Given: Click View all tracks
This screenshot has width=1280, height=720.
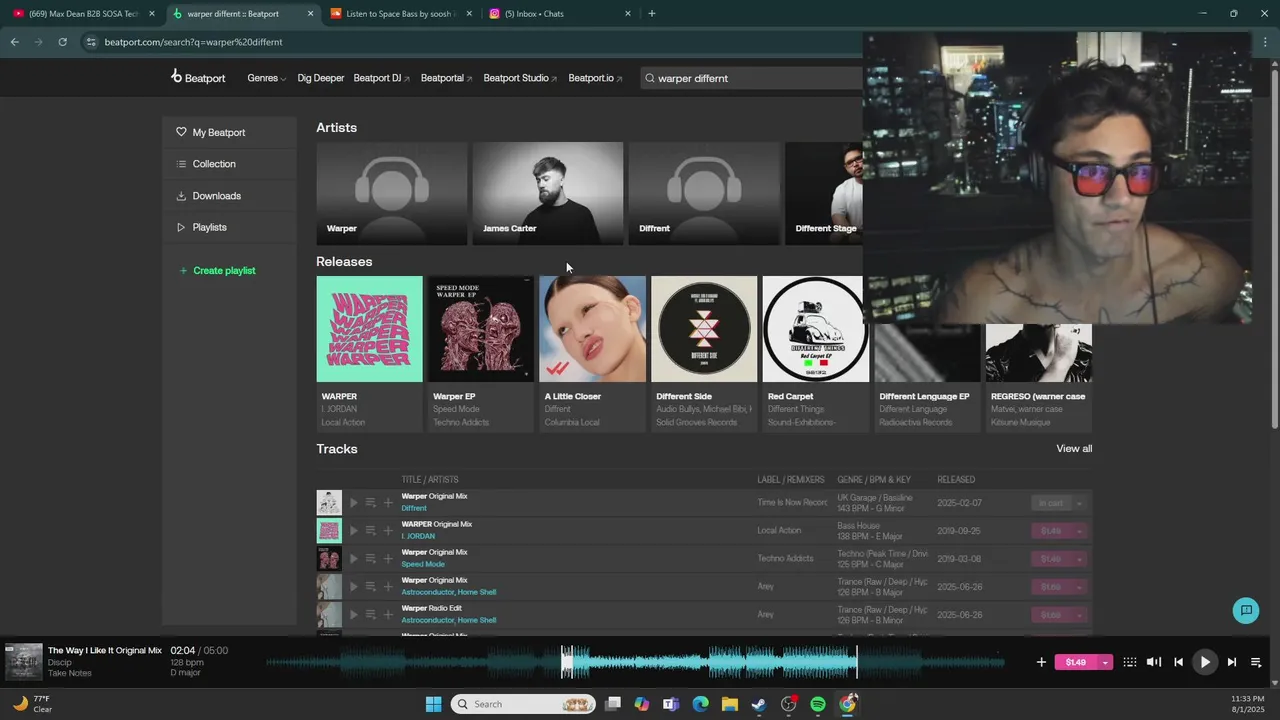Looking at the screenshot, I should 1074,449.
